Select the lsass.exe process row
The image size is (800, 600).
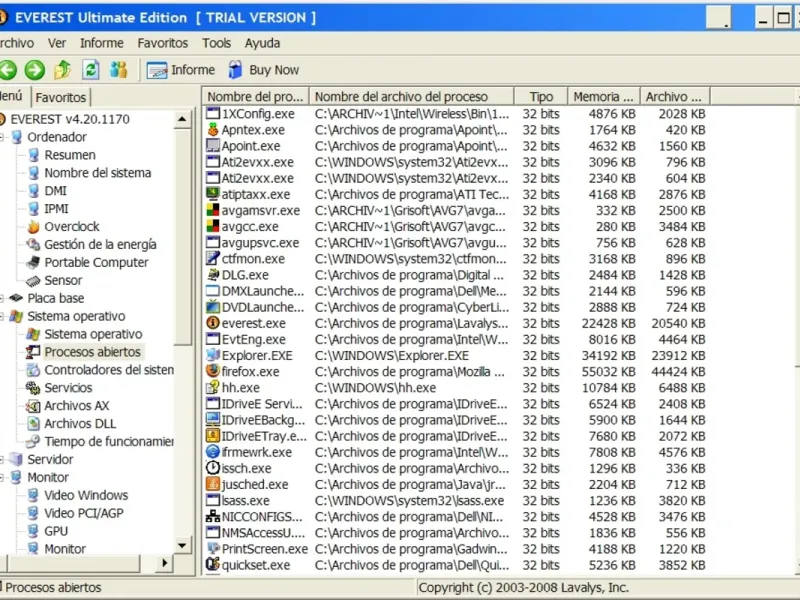456,501
